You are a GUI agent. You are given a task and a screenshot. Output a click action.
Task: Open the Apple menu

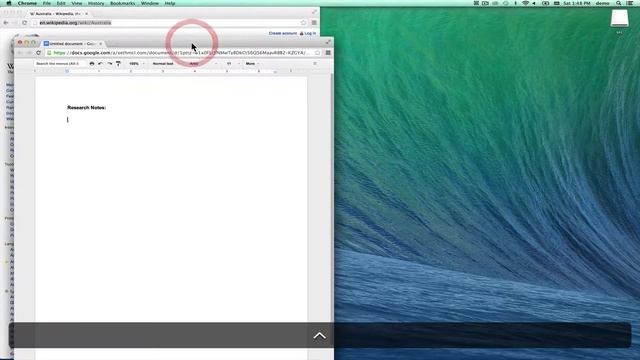9,3
